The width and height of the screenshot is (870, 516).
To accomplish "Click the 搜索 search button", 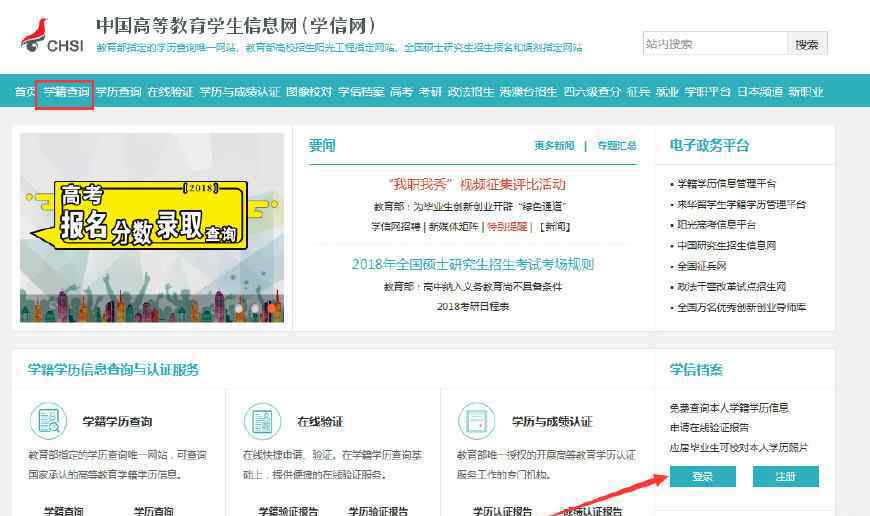I will point(807,44).
